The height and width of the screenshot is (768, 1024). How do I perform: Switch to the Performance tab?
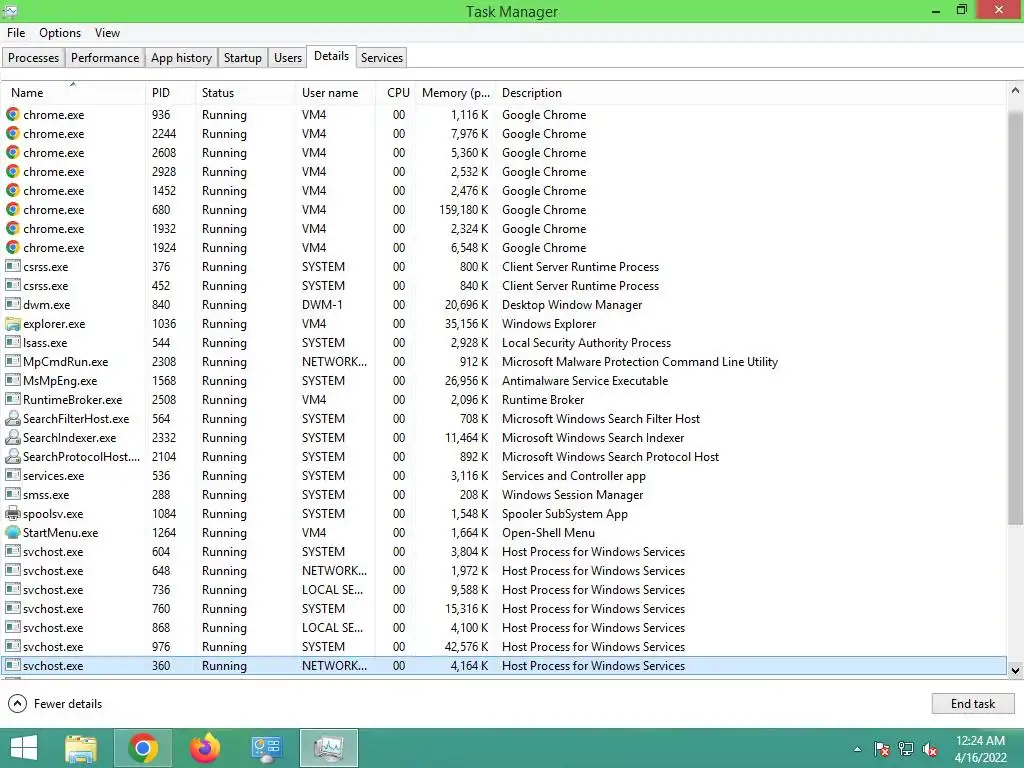click(x=105, y=57)
